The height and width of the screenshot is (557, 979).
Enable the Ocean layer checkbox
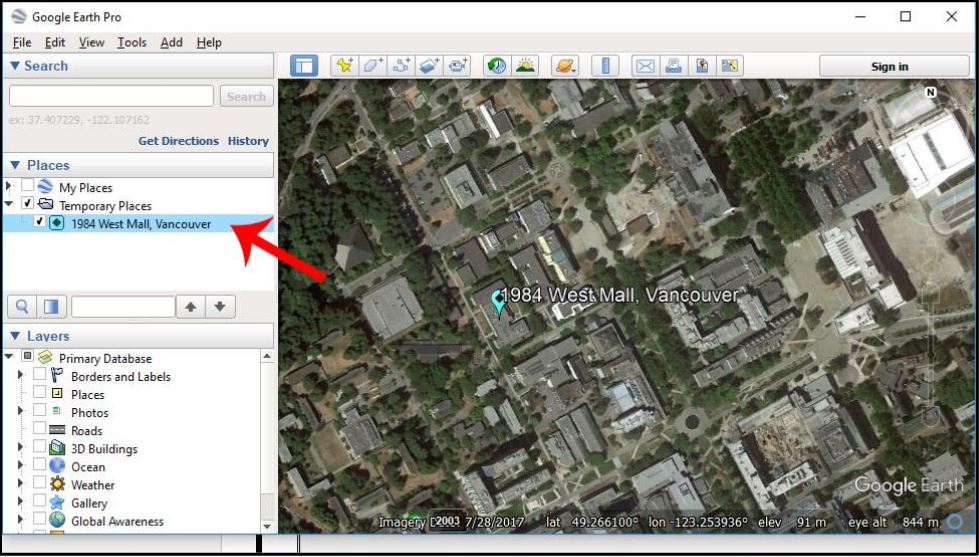[x=39, y=465]
